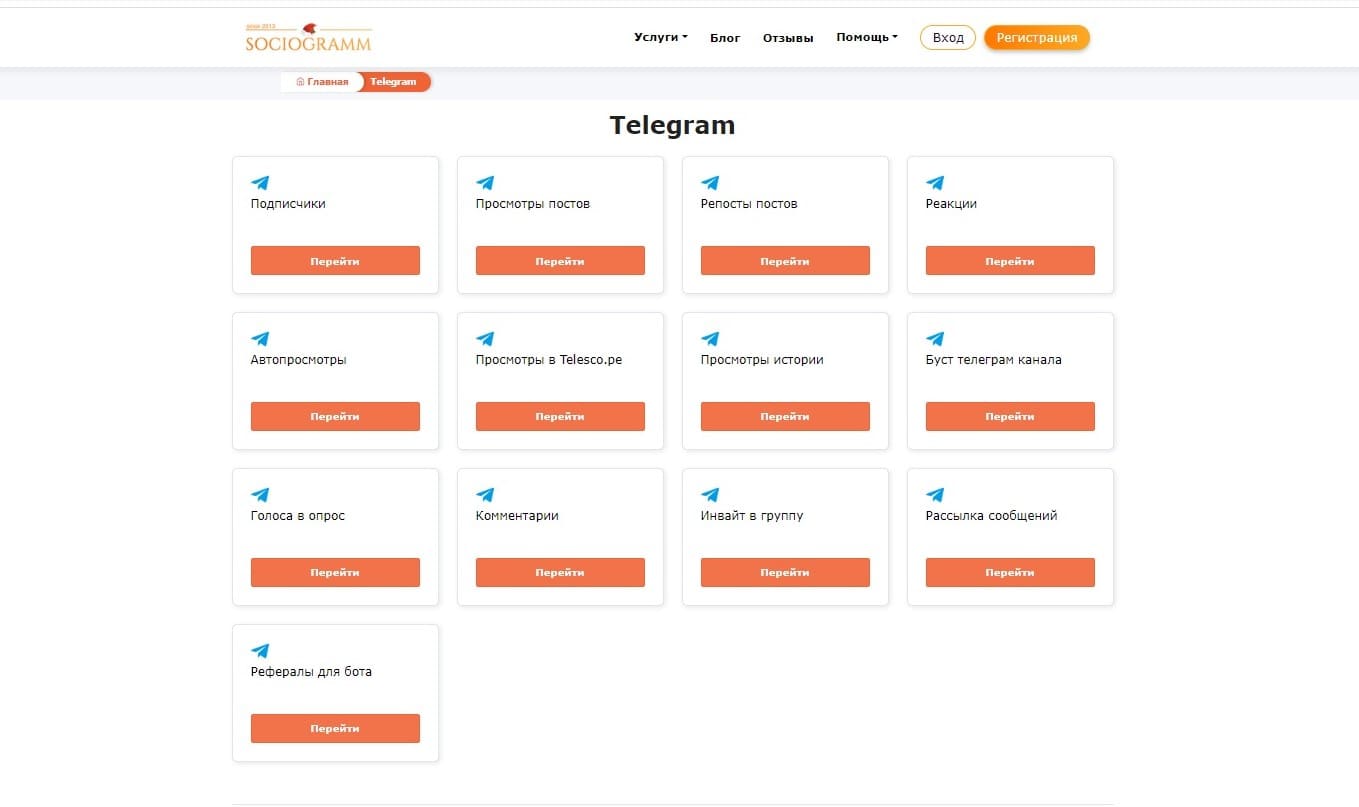This screenshot has height=807, width=1359.
Task: Click the Реакции card title
Action: [951, 204]
